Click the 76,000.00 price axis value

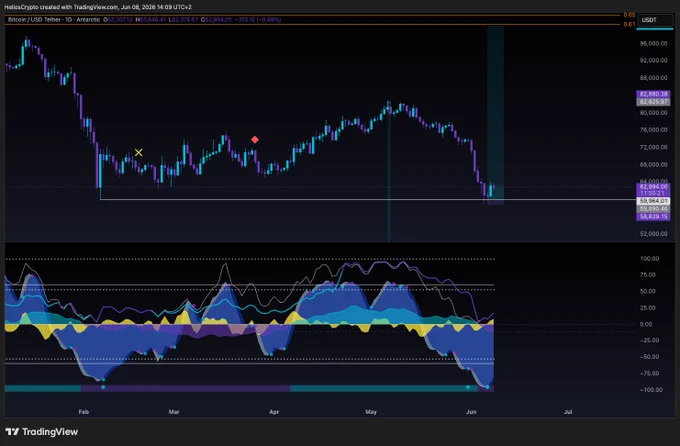tap(653, 130)
